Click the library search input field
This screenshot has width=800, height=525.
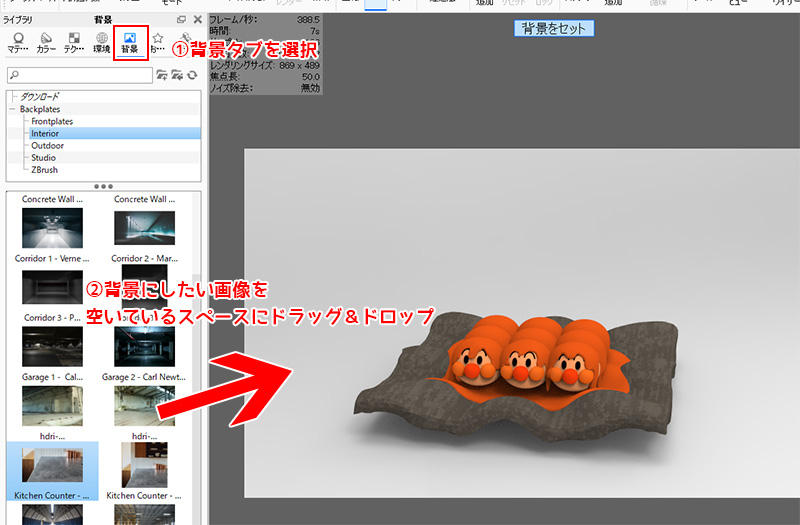80,75
